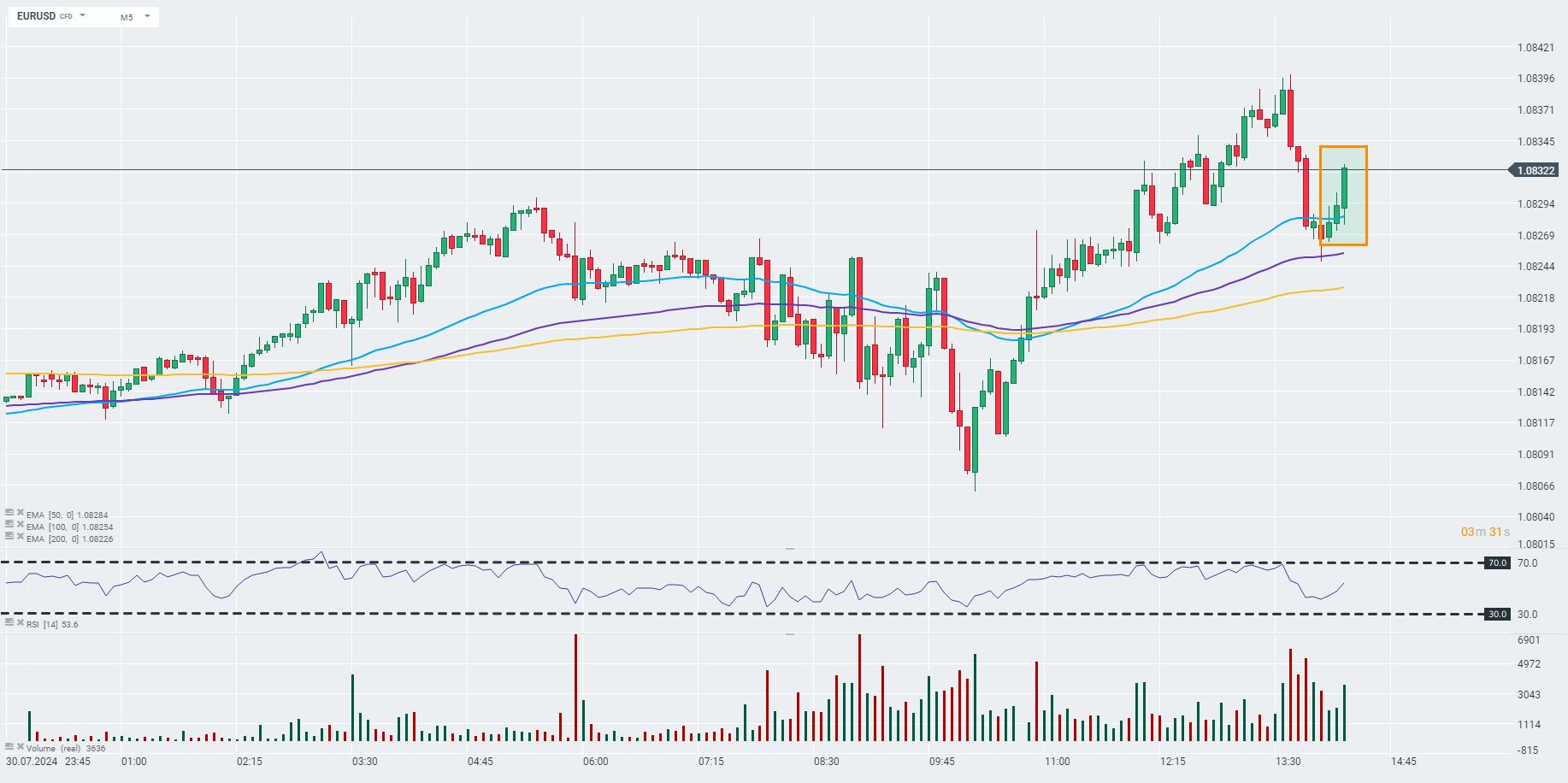
Task: Grab the divider handle above RSI panel
Action: pyautogui.click(x=790, y=549)
